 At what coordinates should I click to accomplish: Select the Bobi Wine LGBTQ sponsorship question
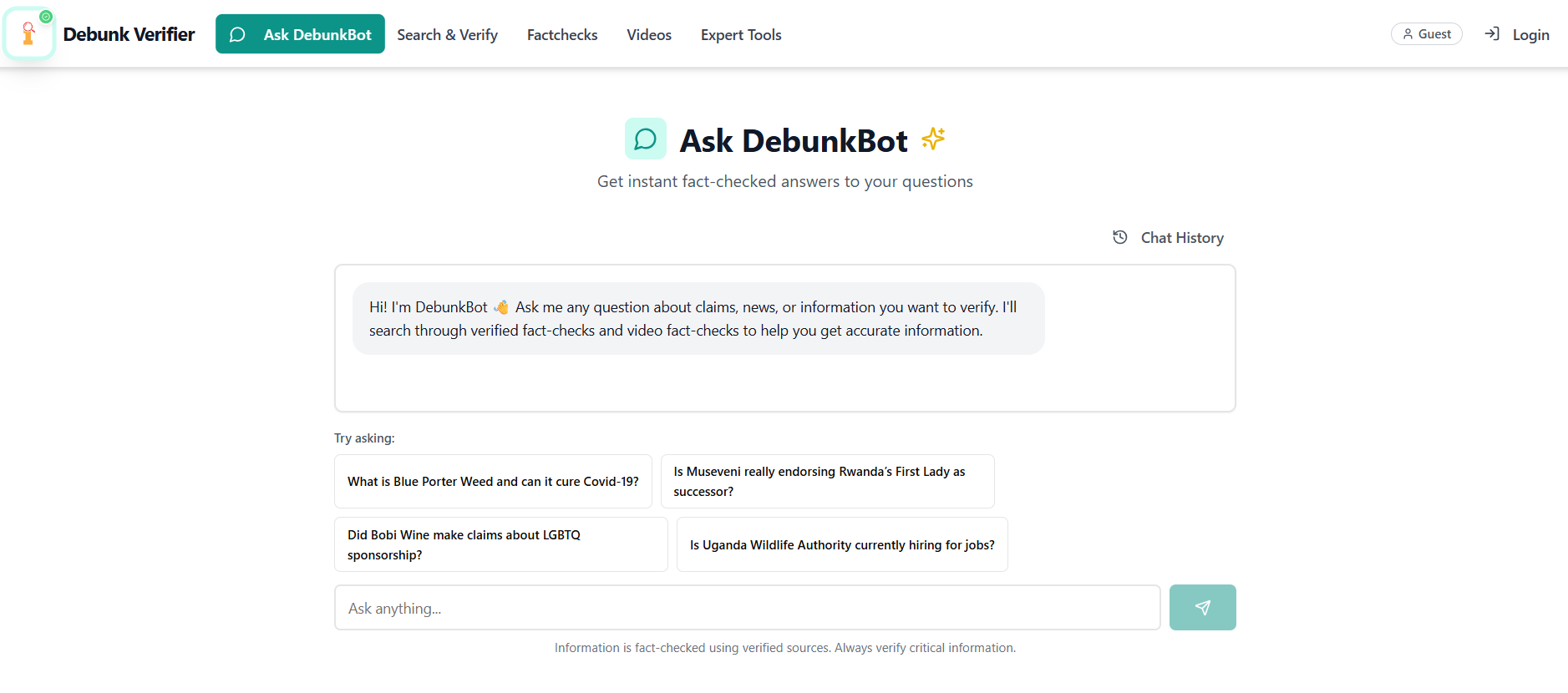500,544
